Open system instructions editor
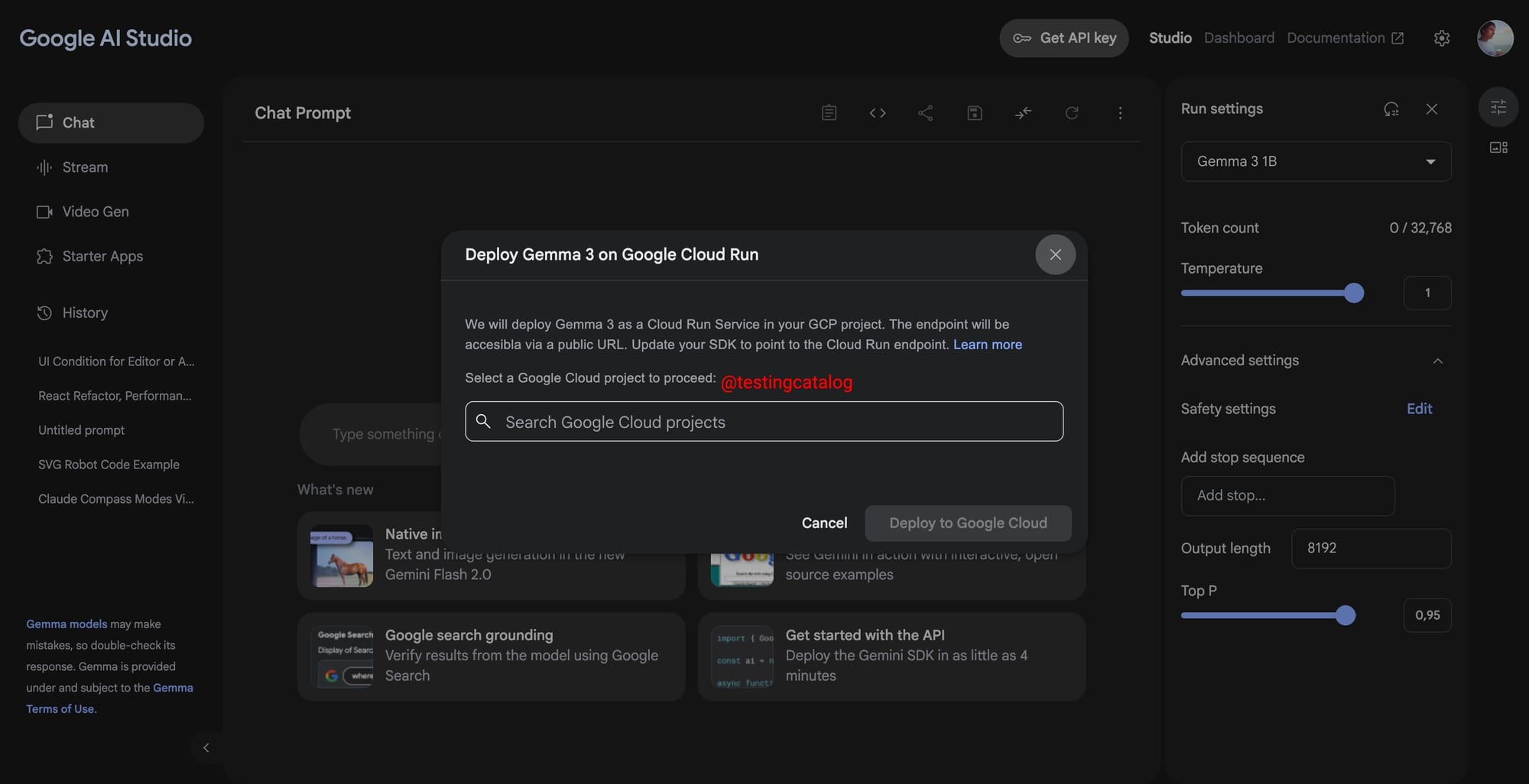The height and width of the screenshot is (784, 1529). pos(829,112)
